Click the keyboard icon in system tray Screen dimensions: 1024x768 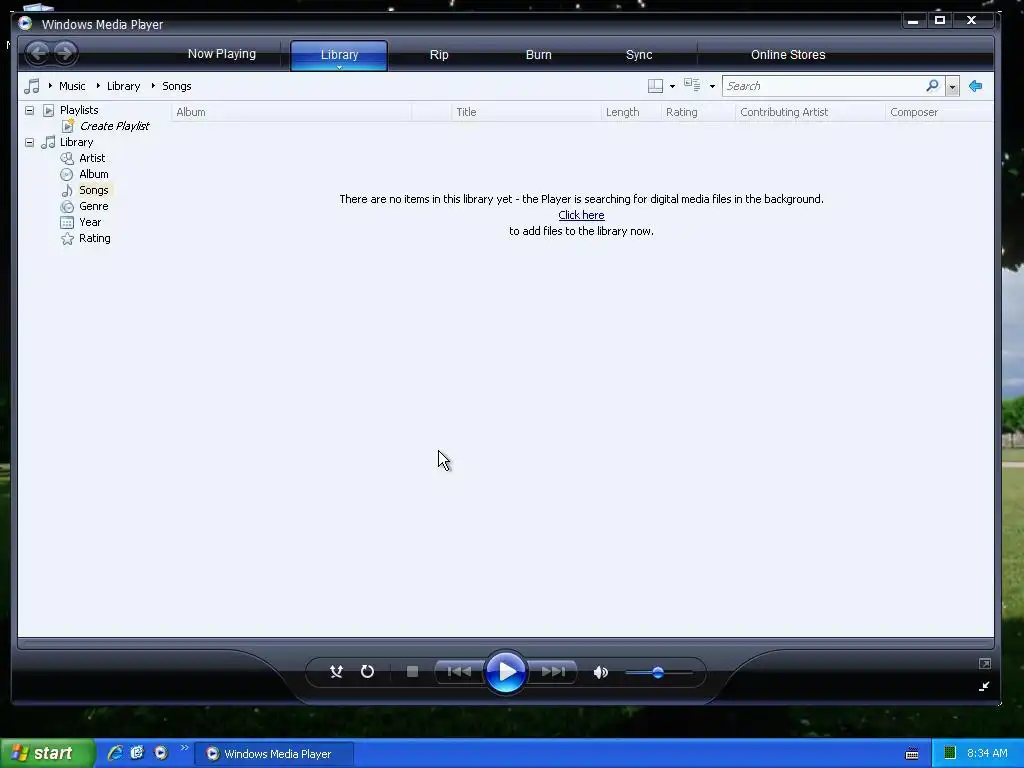912,754
